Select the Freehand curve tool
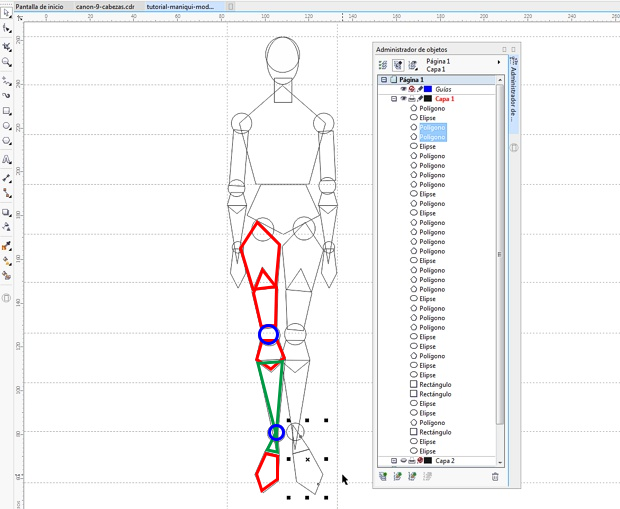The image size is (620, 509). [6, 81]
